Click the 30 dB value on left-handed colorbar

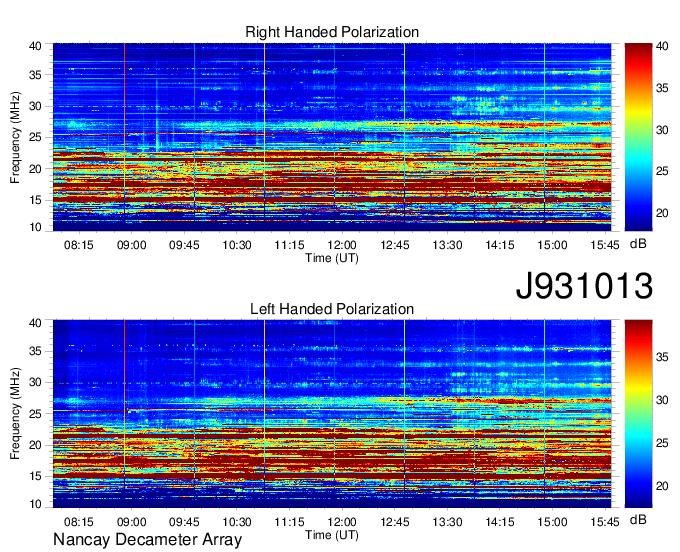point(662,400)
